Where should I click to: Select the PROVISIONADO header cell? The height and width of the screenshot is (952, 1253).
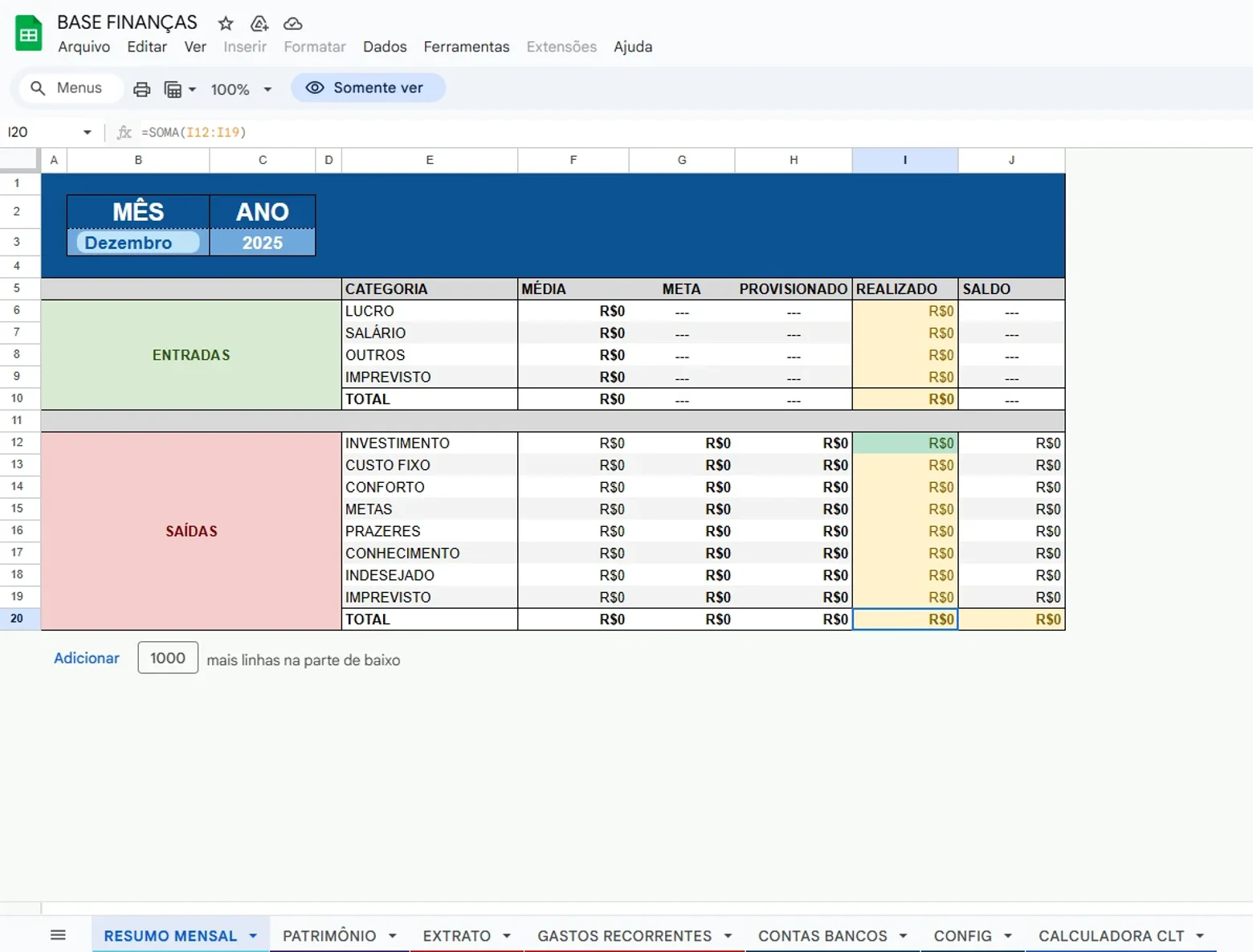click(x=794, y=288)
